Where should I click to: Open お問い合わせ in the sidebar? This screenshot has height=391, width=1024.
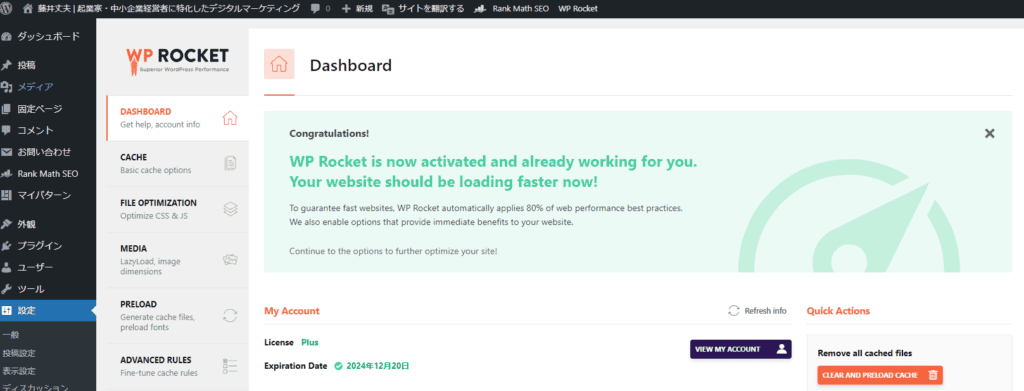click(48, 152)
